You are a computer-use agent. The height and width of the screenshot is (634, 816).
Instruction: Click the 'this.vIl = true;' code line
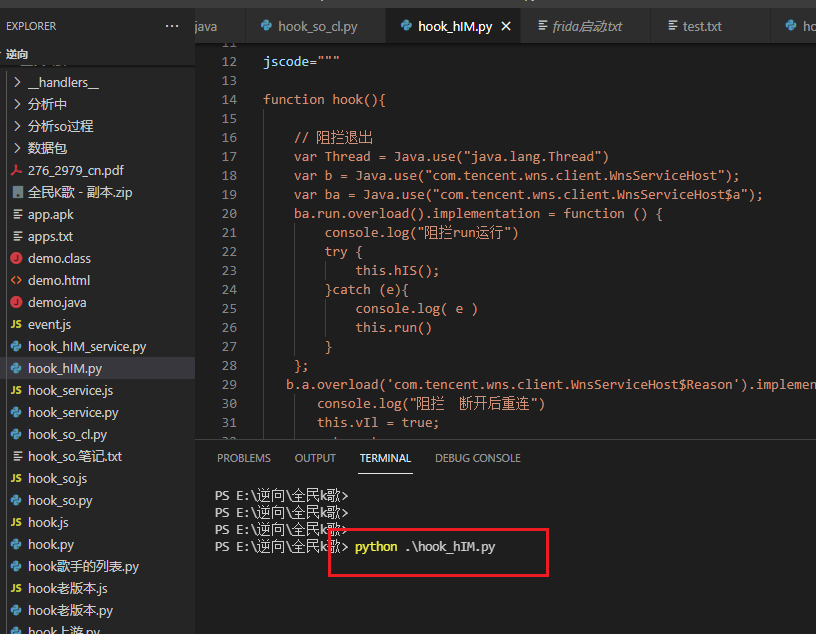tap(378, 423)
